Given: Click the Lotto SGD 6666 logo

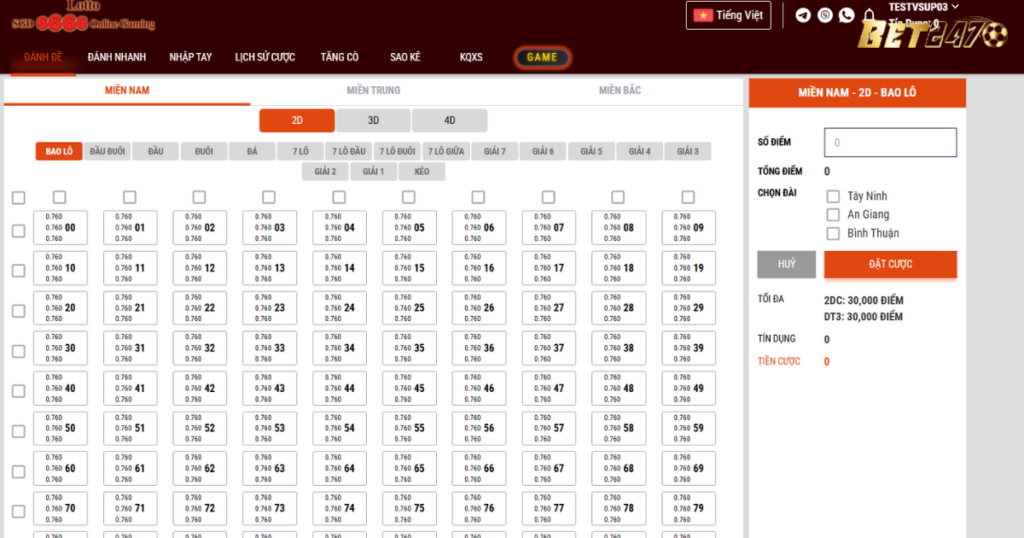Looking at the screenshot, I should click(x=84, y=17).
